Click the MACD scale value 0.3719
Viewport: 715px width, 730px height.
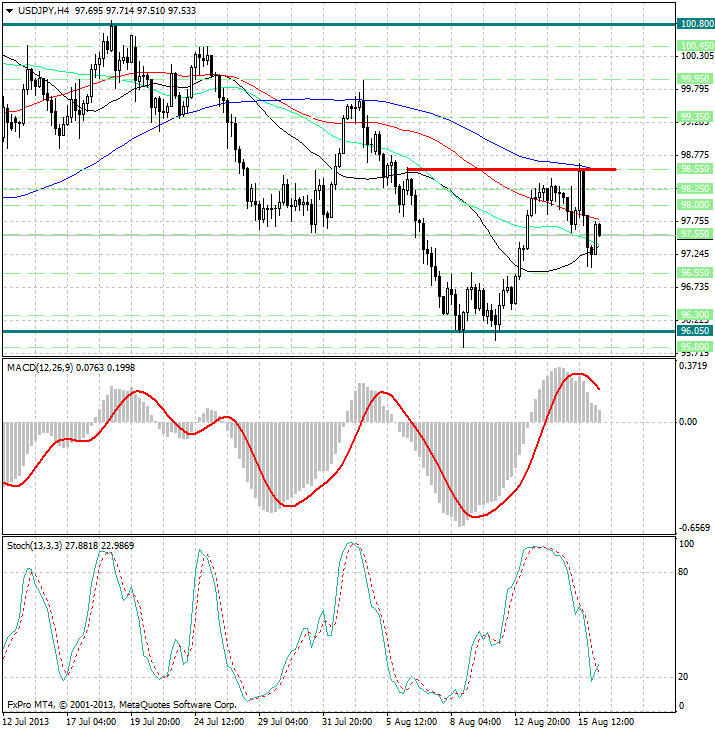[693, 366]
